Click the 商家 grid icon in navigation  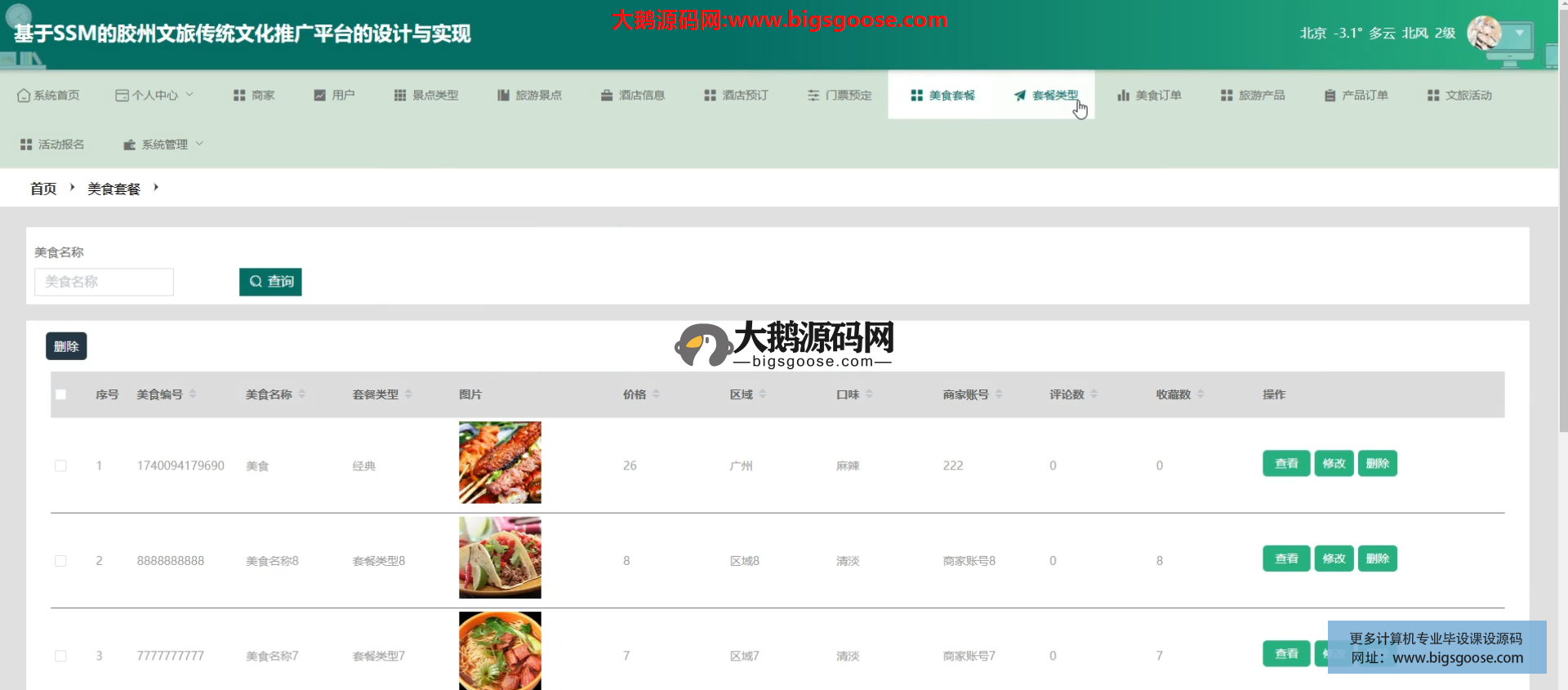[239, 96]
